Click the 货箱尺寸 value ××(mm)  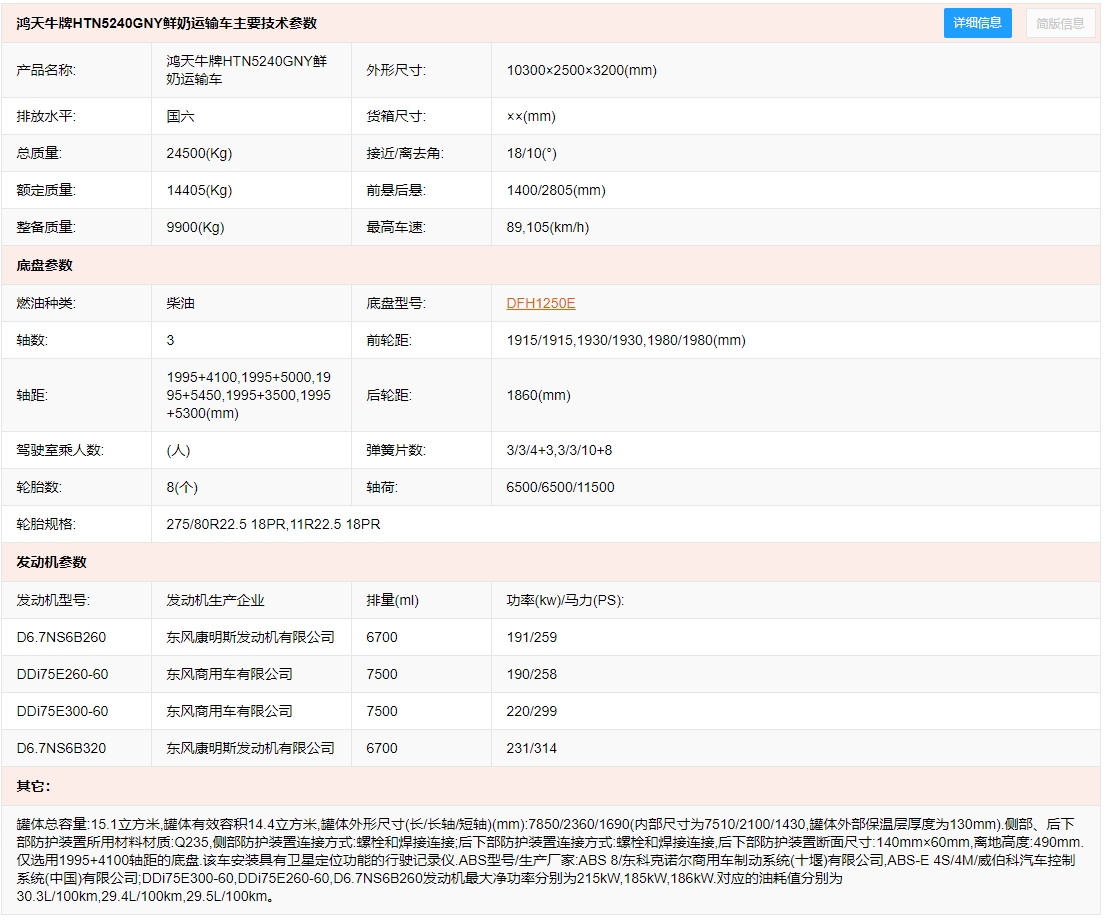tap(531, 116)
